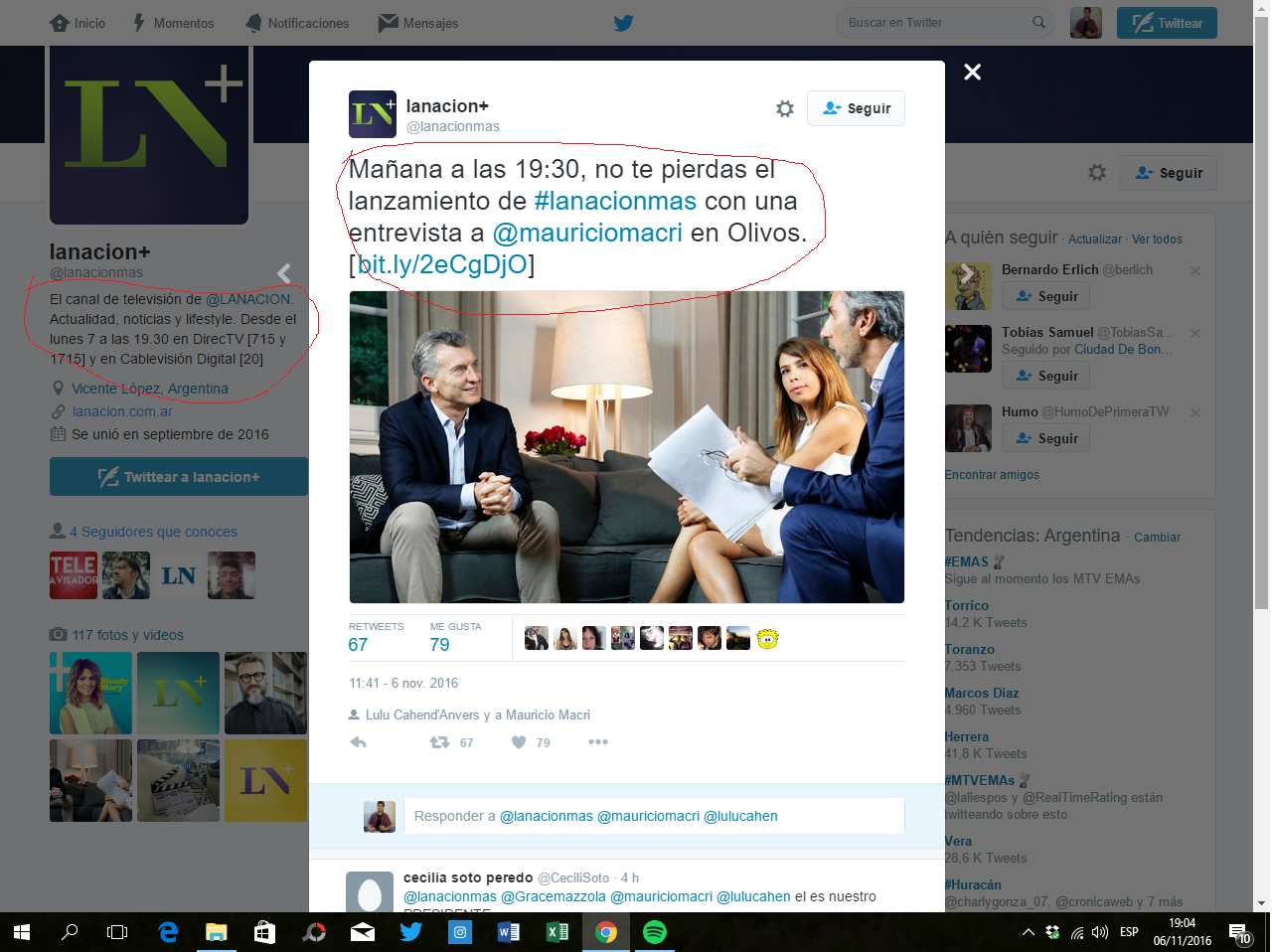Open the #lanacionmas hashtag link
Screen dimensions: 1272x952
tap(615, 201)
